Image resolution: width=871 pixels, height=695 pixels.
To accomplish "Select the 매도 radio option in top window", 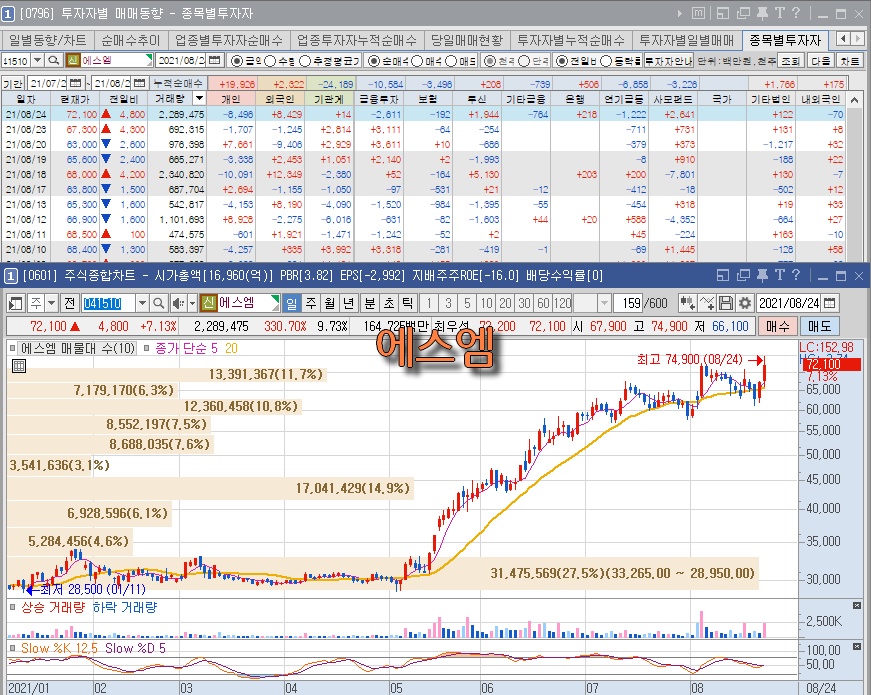I will pos(451,61).
